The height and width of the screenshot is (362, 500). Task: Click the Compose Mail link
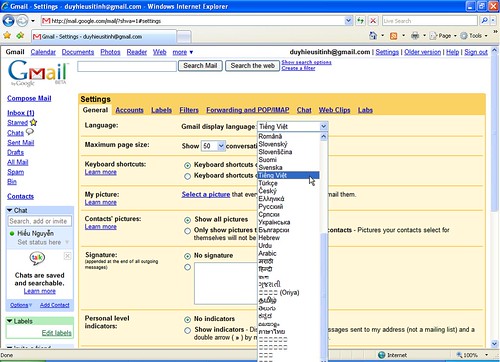(29, 98)
